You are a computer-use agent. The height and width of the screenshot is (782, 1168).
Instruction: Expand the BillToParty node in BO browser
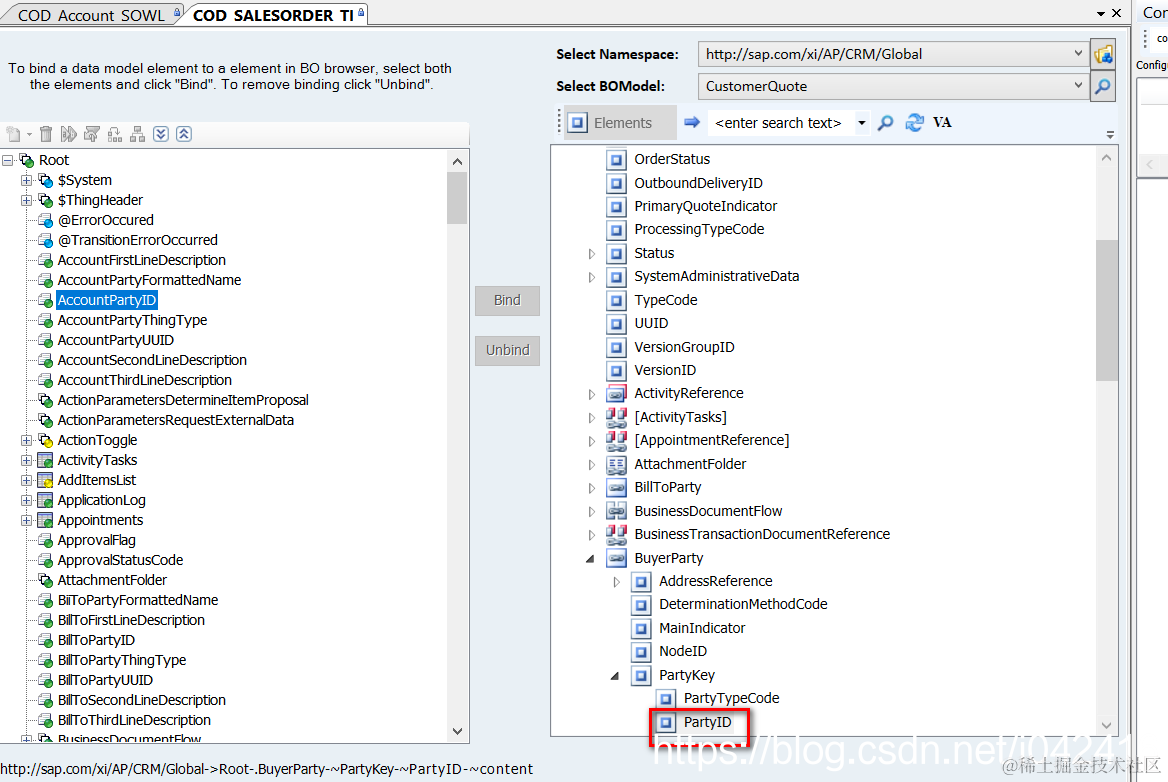[591, 488]
